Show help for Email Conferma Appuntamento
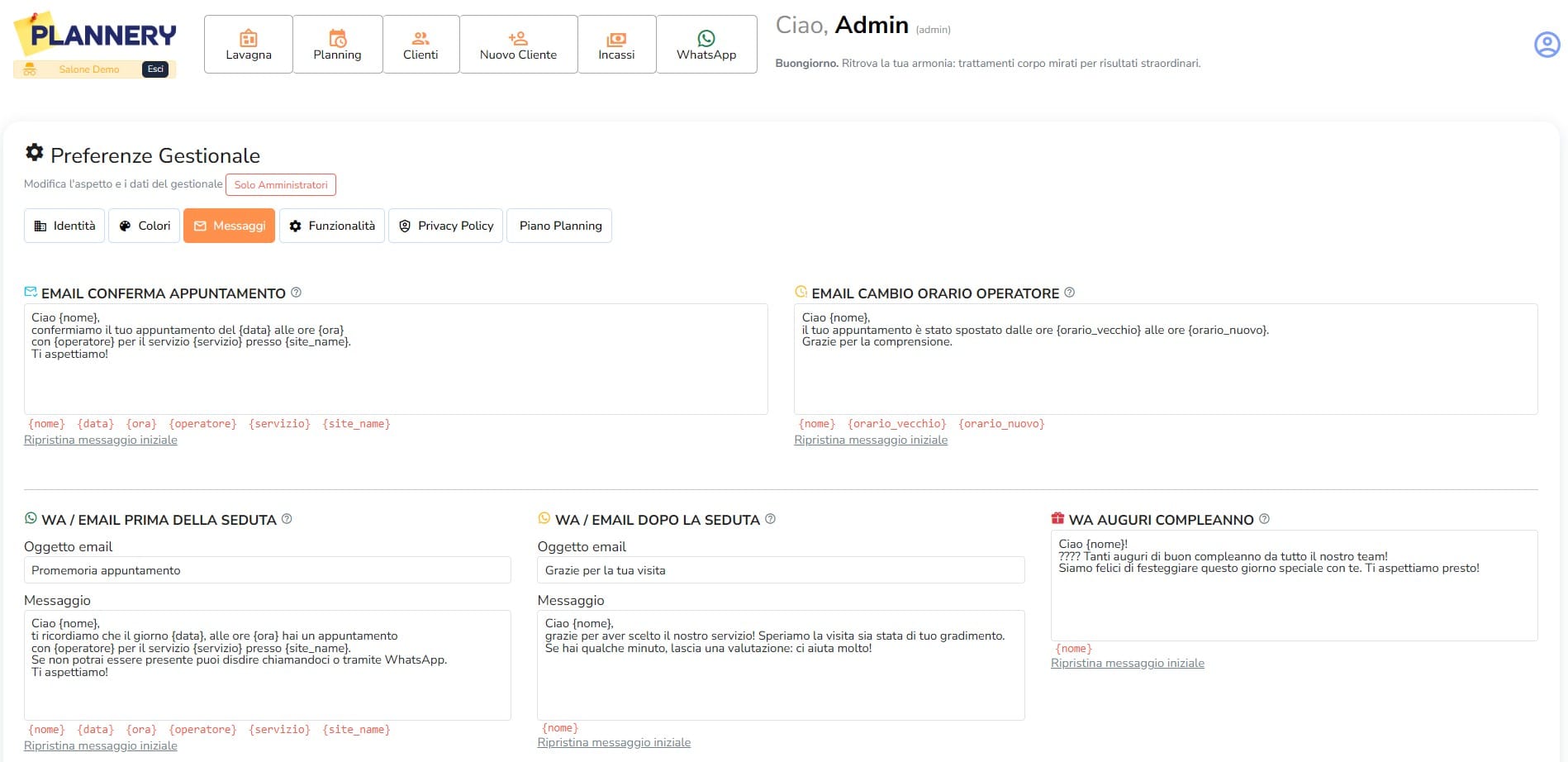 pos(297,293)
